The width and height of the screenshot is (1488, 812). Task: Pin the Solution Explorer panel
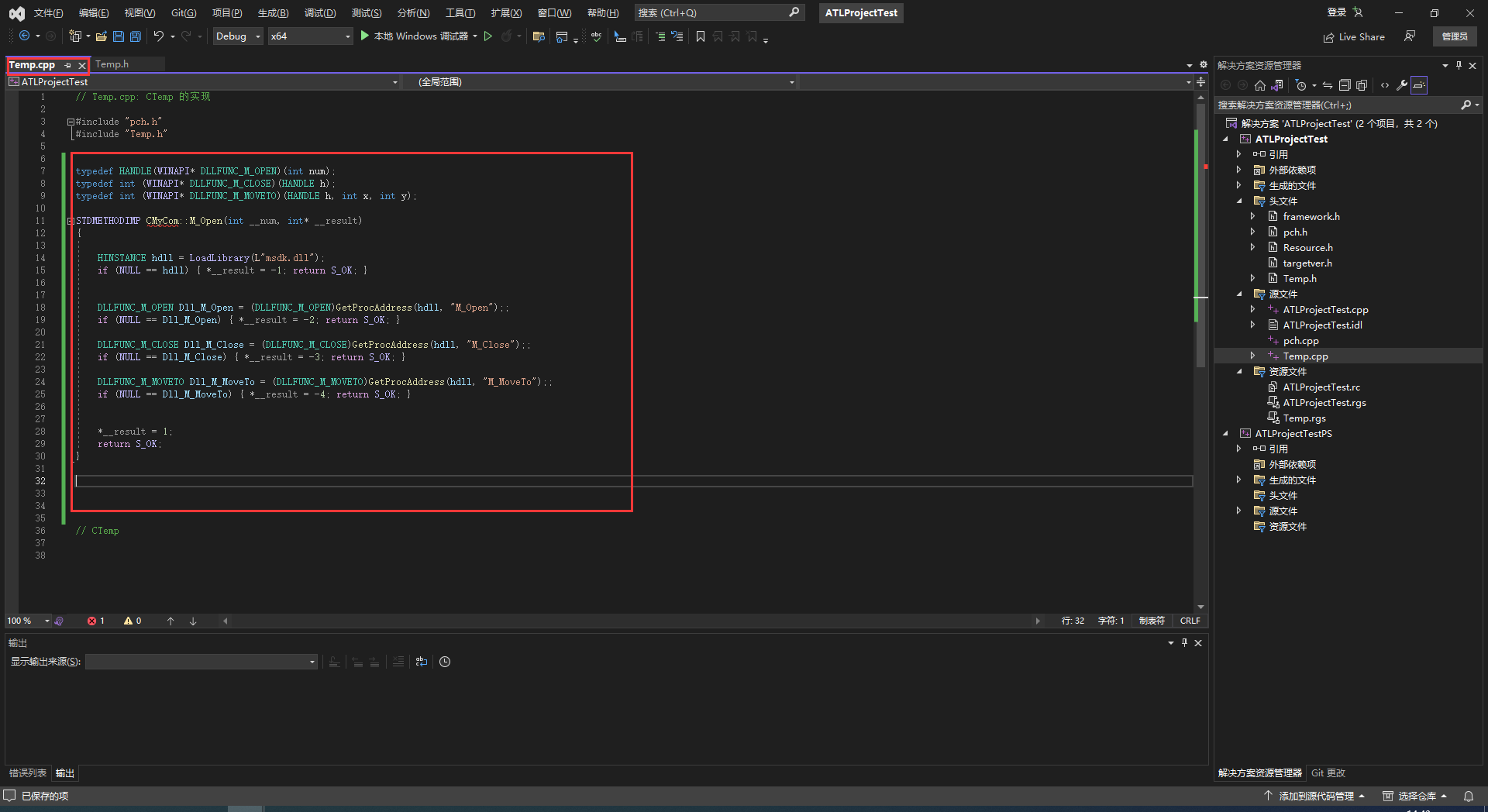(x=1459, y=65)
